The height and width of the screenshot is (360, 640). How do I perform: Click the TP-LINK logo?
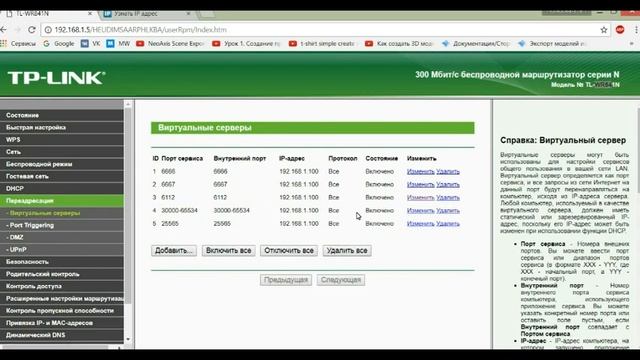[56, 78]
